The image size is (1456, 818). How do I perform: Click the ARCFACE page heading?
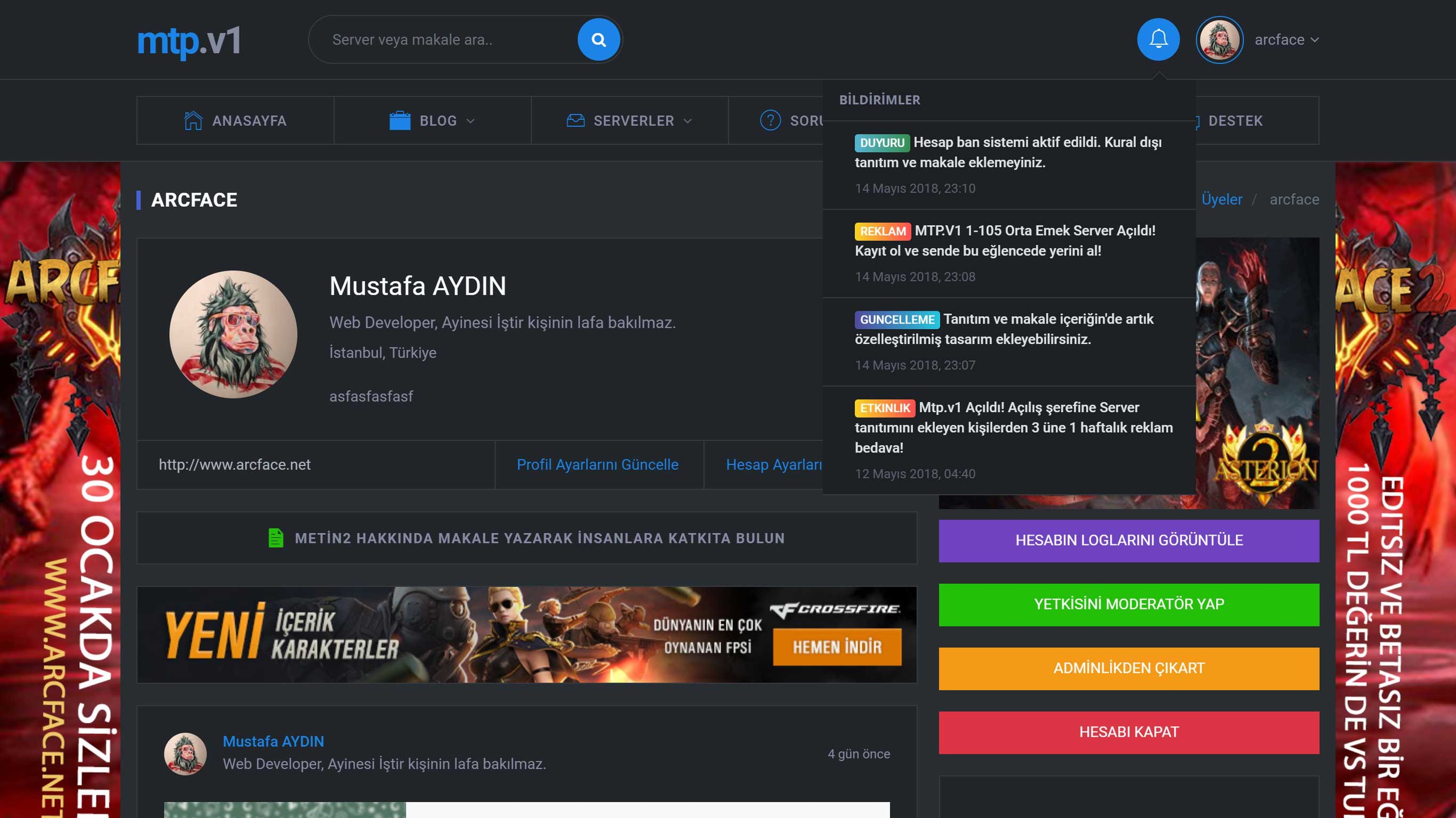point(194,200)
